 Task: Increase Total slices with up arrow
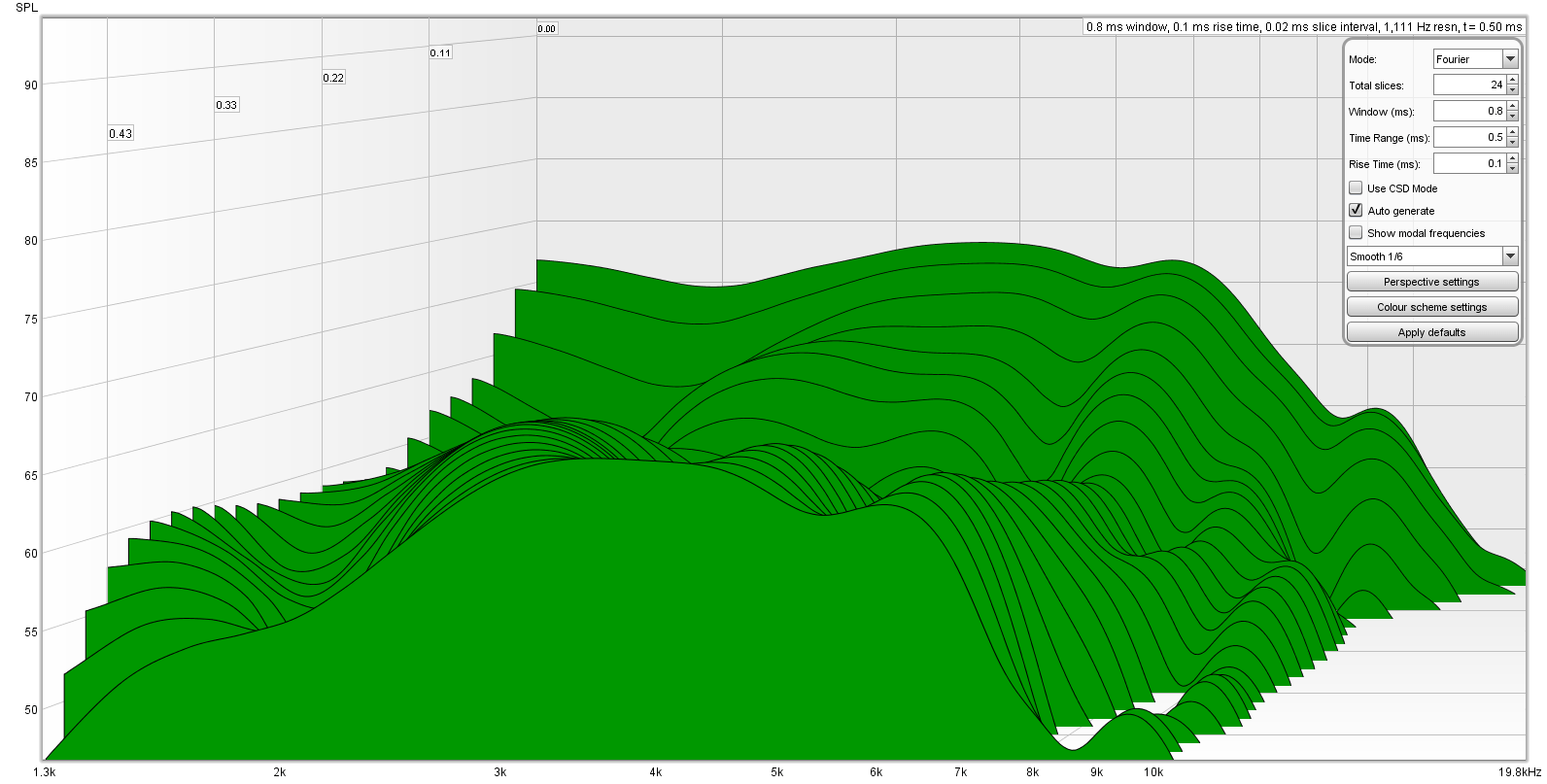[x=1512, y=81]
